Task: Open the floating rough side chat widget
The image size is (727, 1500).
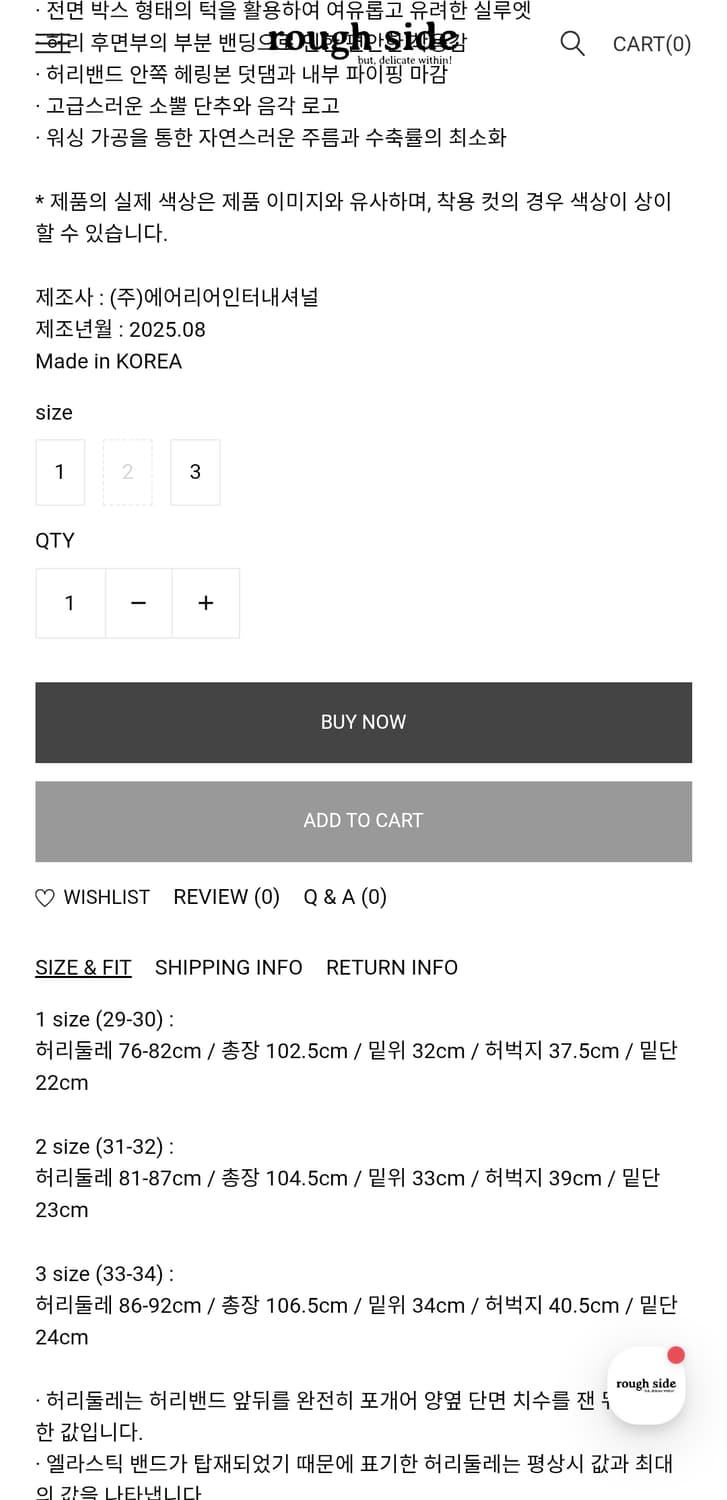Action: [646, 1385]
